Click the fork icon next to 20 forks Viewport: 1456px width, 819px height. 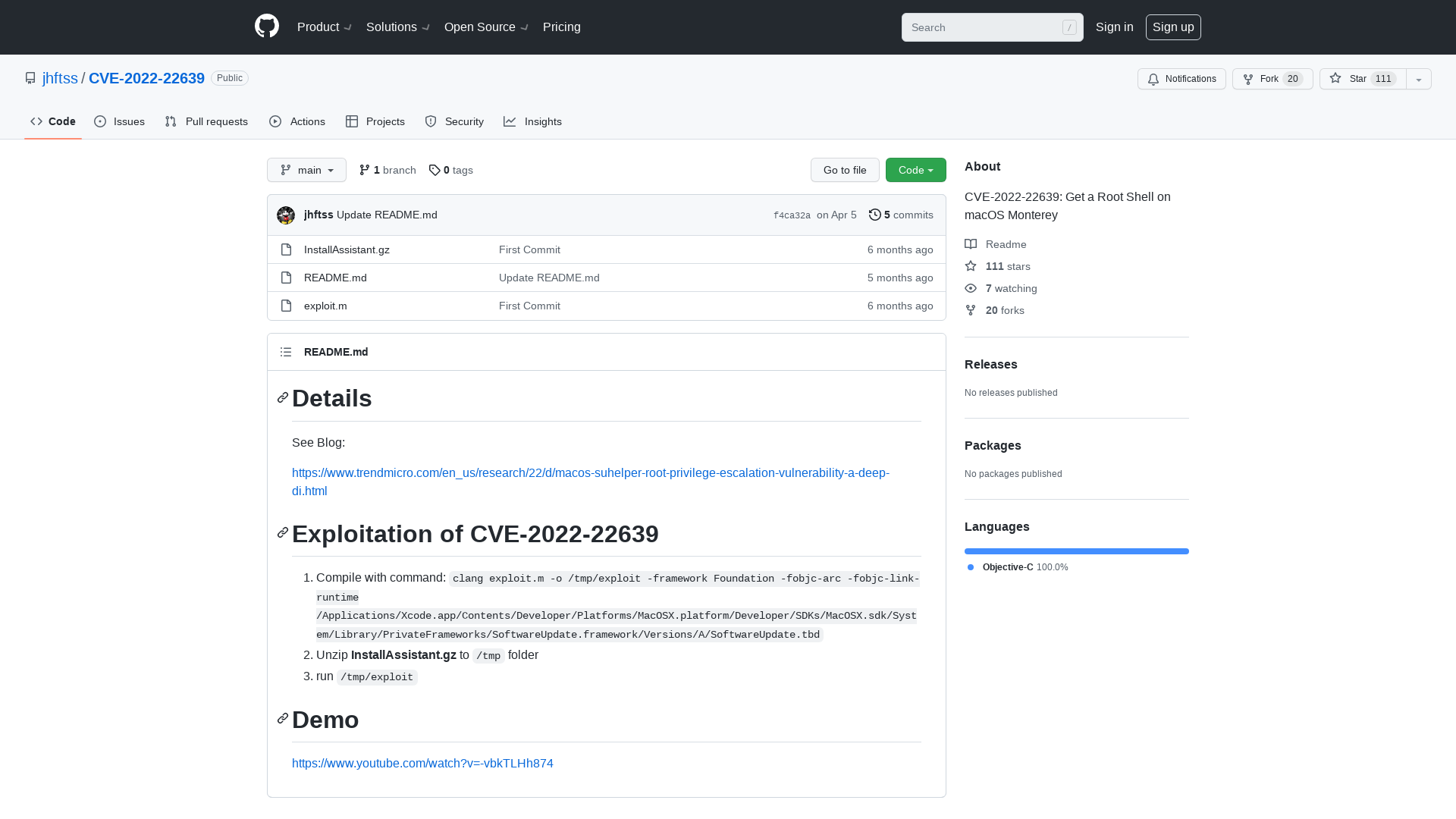click(x=971, y=310)
